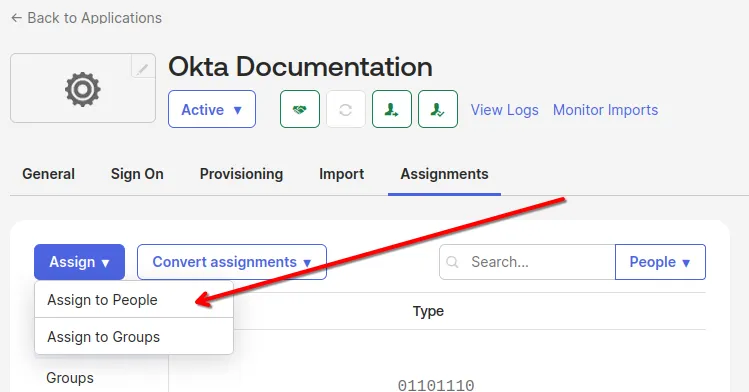Switch to the Sign On tab
Screen dimensions: 749x392
137,174
